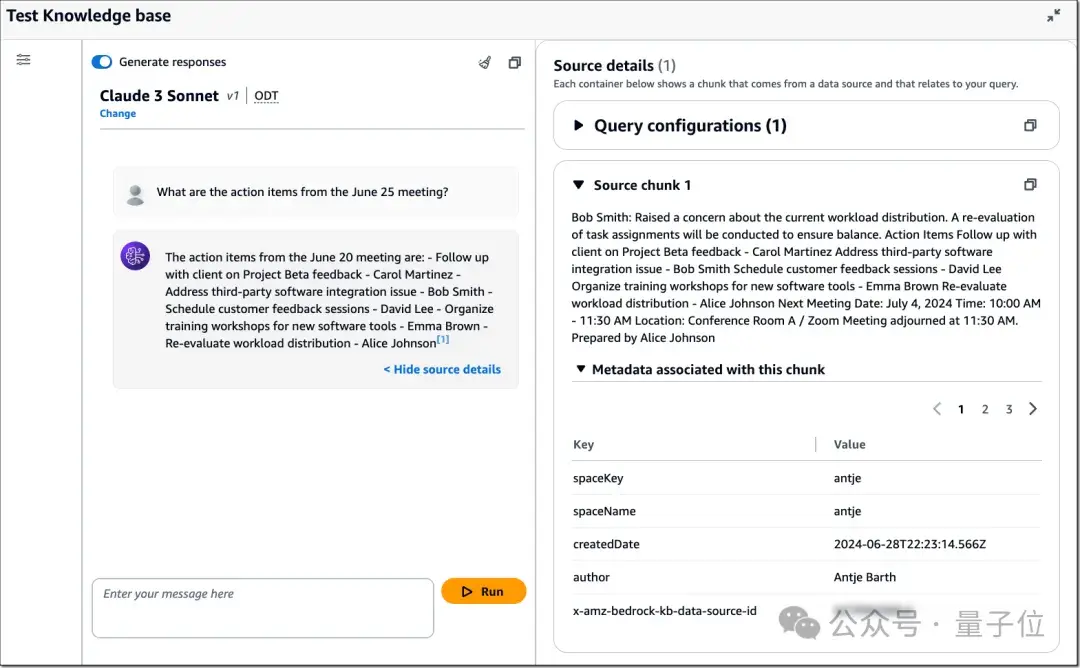Go to metadata page 2

coord(985,409)
